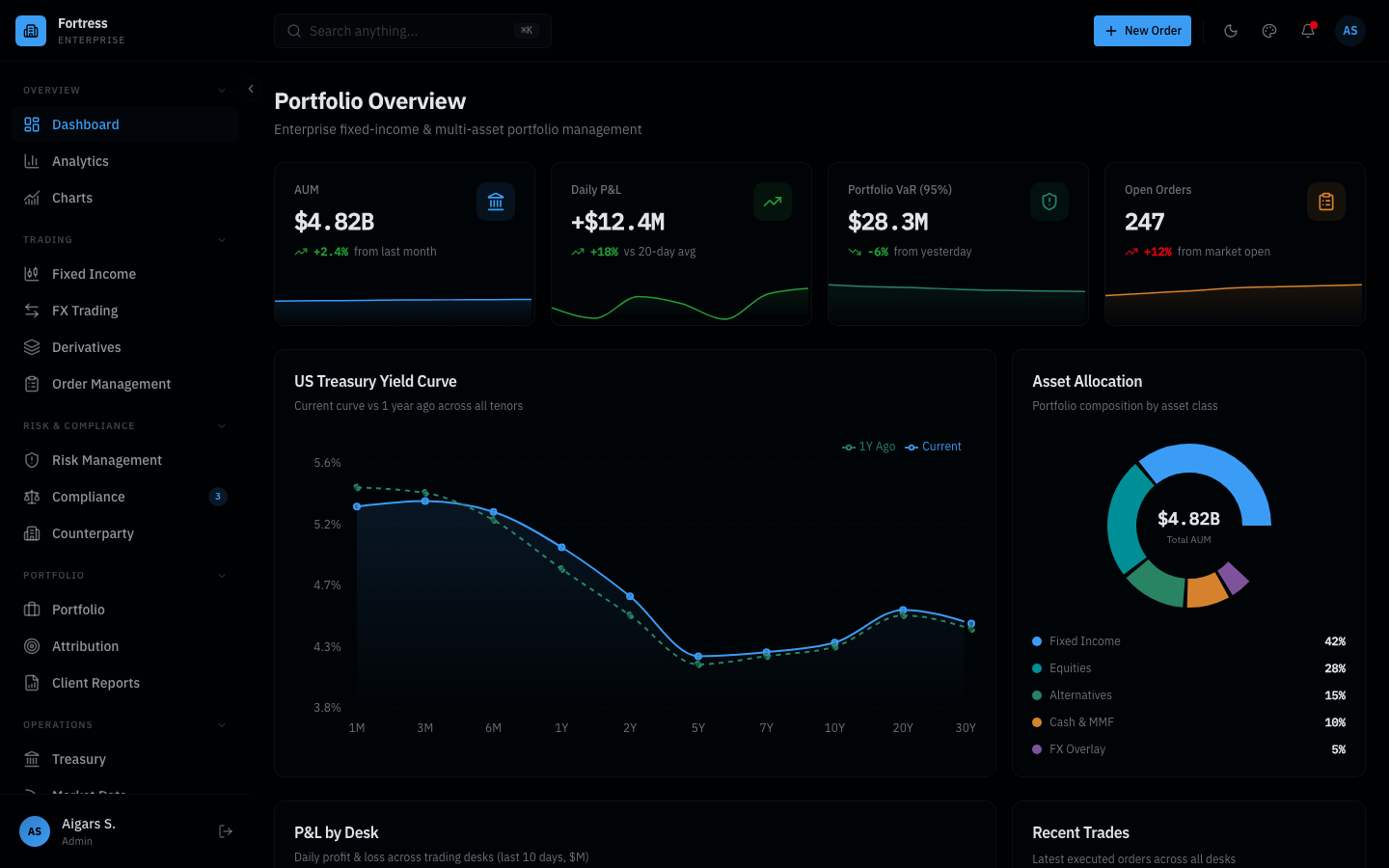
Task: Click the search anything input field
Action: click(412, 31)
